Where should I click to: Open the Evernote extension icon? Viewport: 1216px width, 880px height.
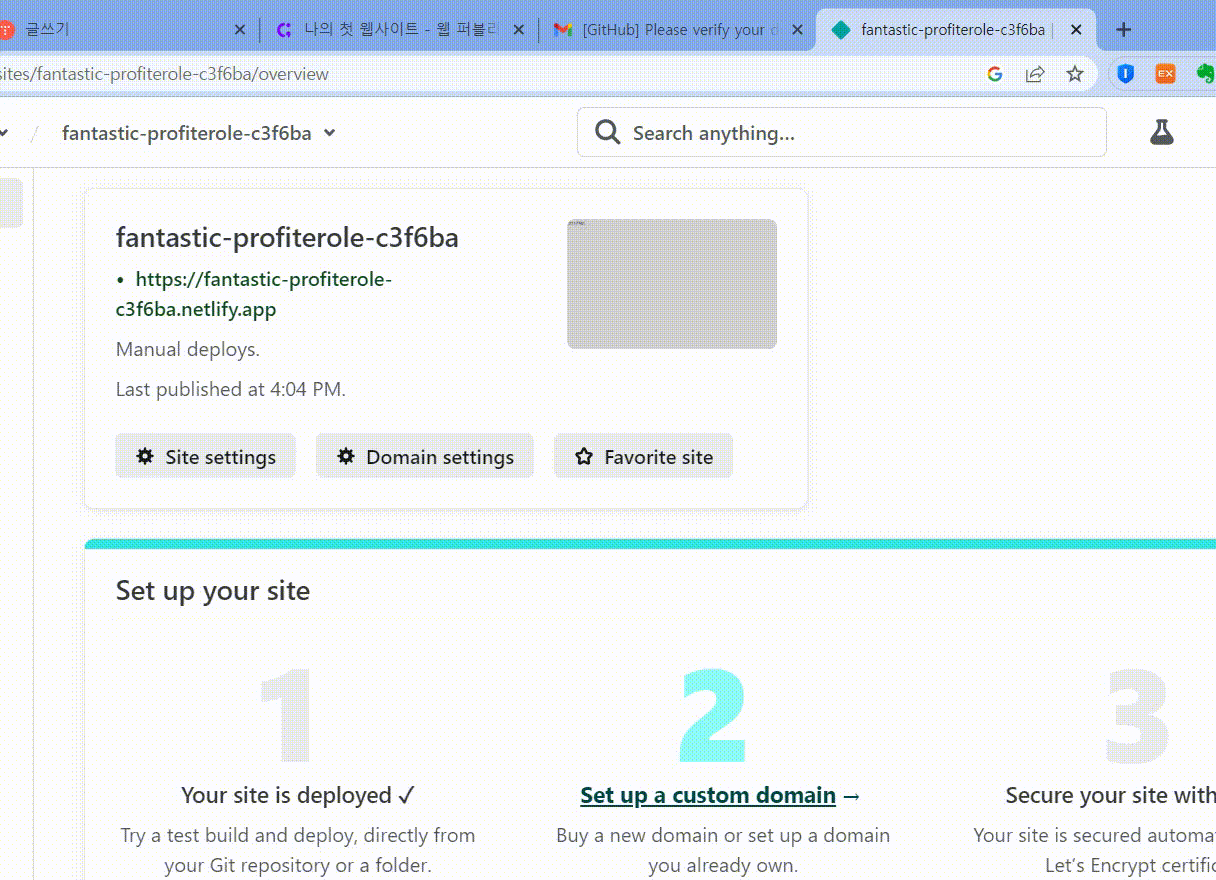coord(1205,74)
